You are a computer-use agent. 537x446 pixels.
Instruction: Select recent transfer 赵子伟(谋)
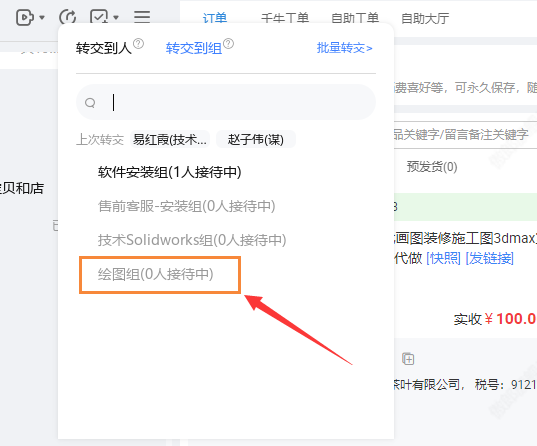[255, 139]
